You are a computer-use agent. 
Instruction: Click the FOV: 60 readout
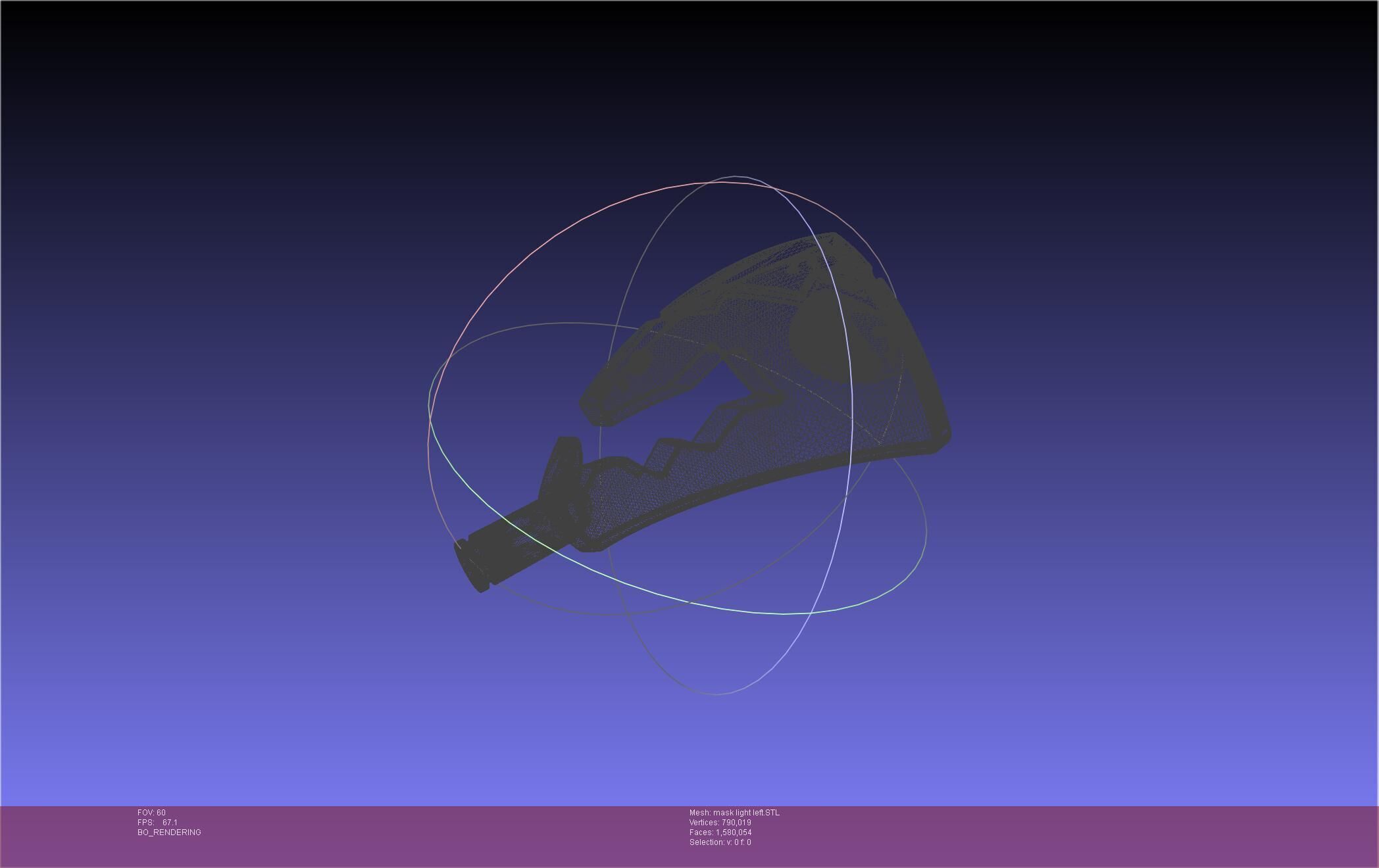pyautogui.click(x=151, y=812)
